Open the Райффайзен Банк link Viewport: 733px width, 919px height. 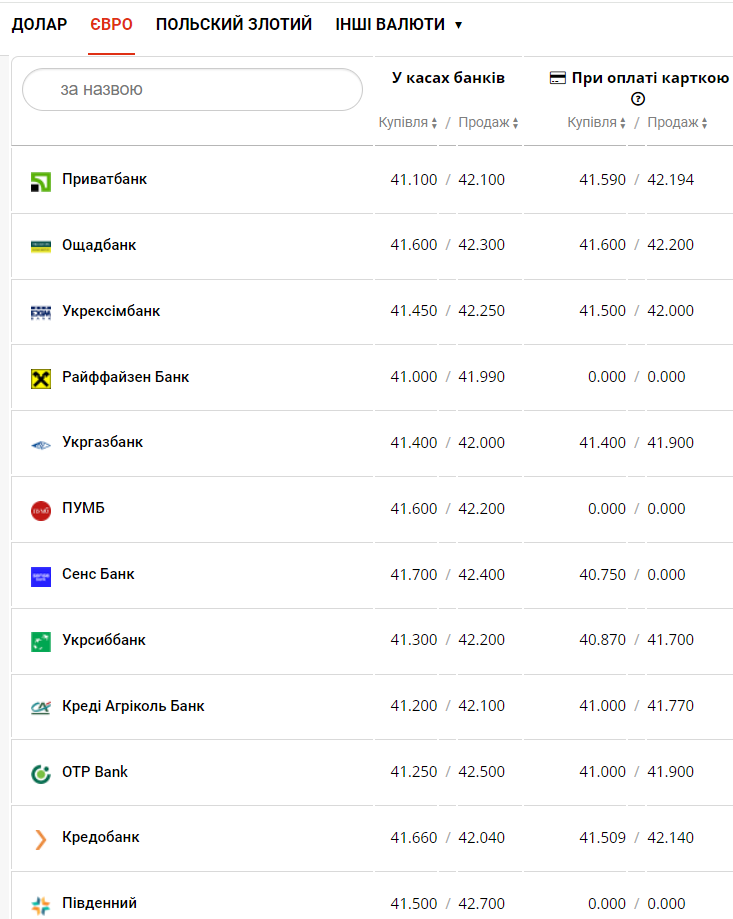coord(125,377)
